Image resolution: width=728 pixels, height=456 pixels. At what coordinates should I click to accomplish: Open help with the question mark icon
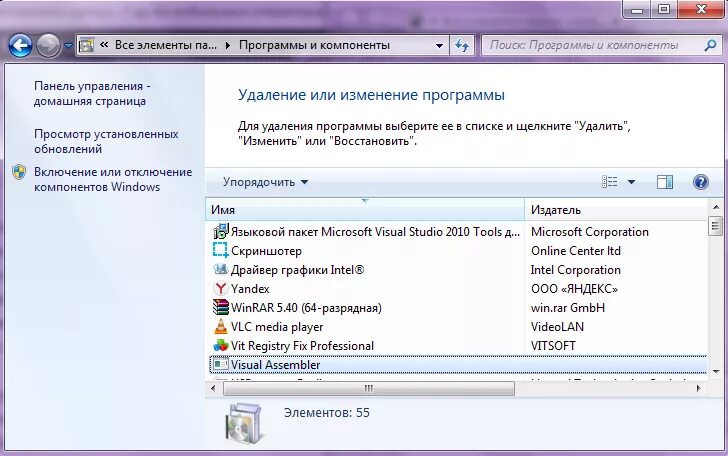click(x=701, y=182)
